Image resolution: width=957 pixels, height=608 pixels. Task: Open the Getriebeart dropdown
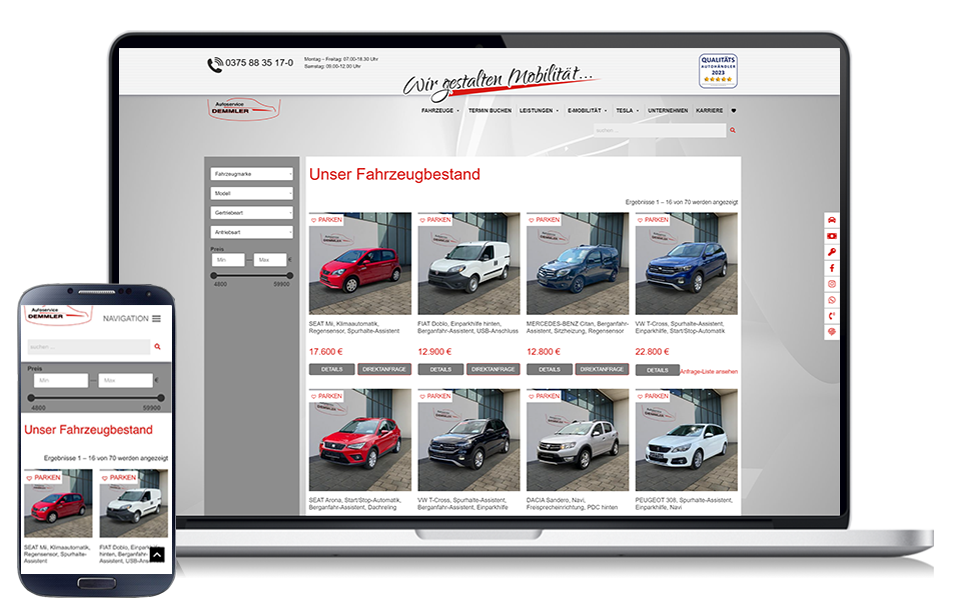251,212
